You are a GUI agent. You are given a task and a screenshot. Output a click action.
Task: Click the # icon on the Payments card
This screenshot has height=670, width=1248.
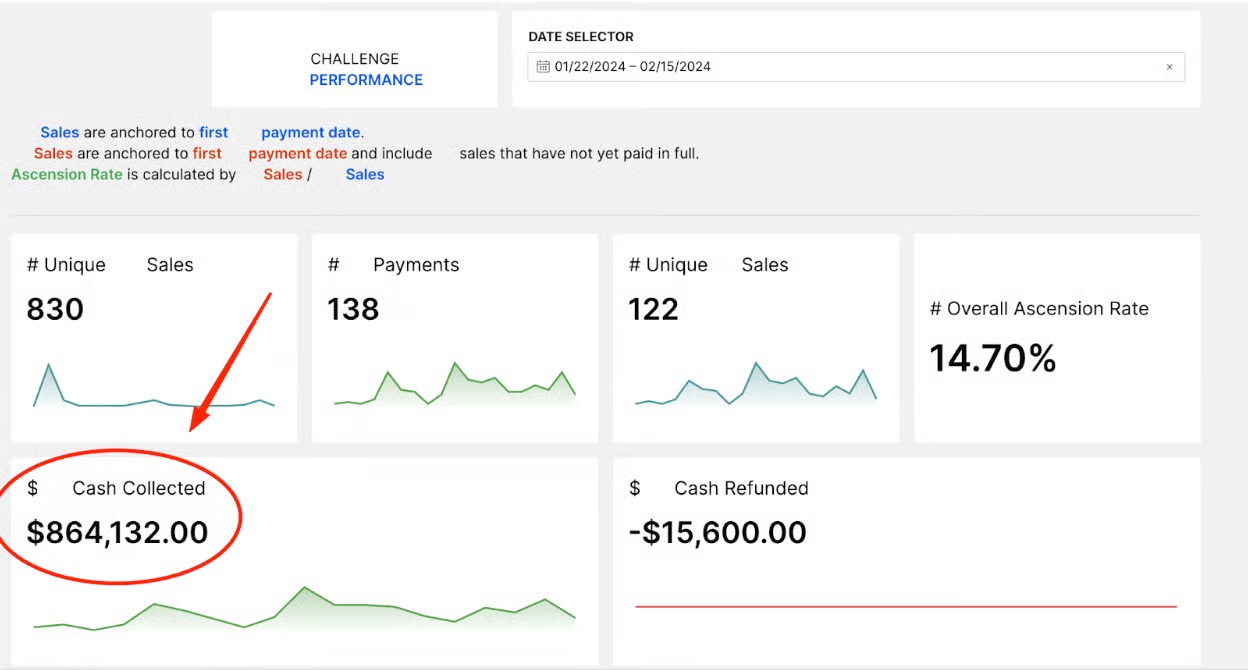pos(334,264)
